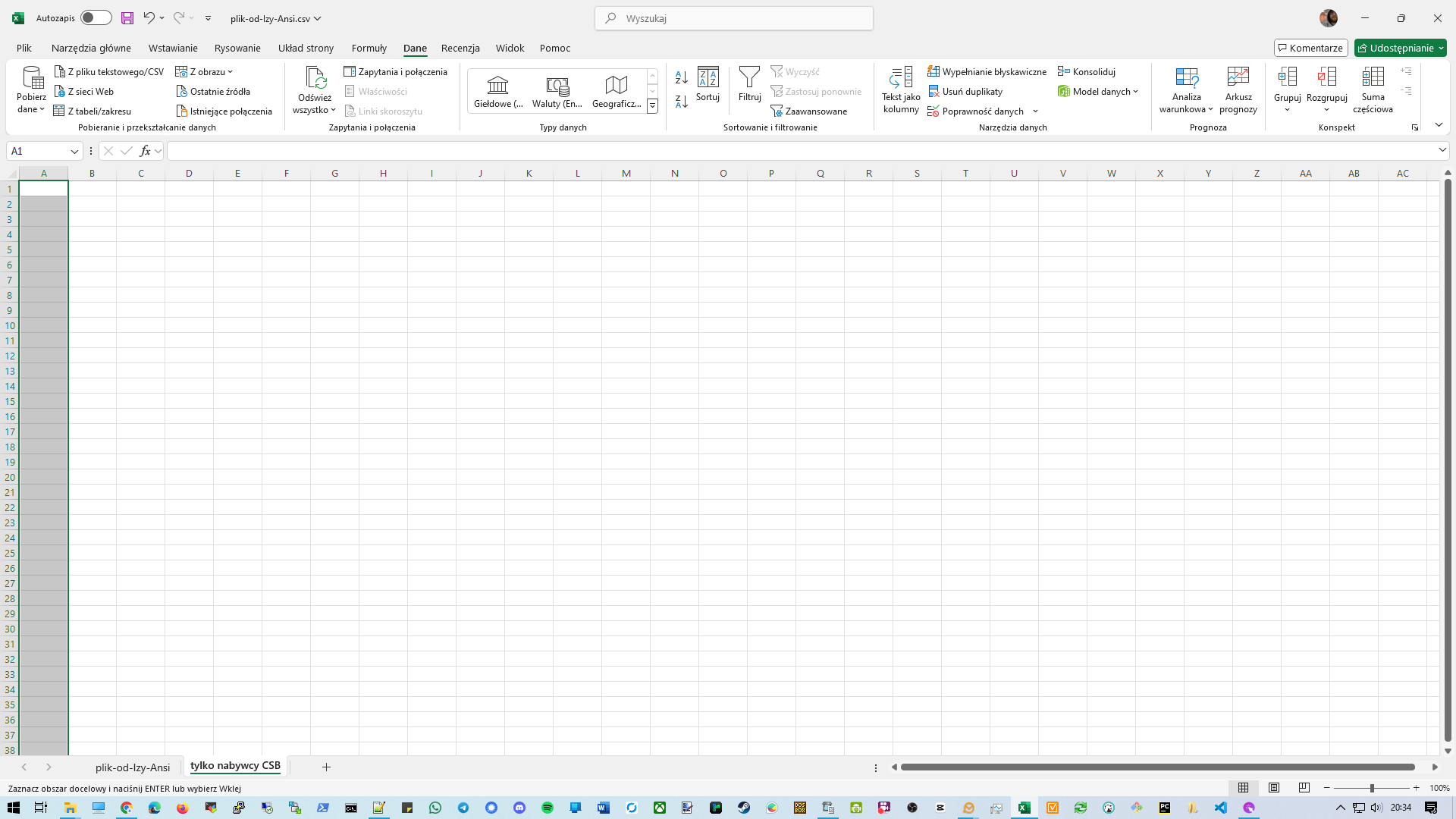Apply Suma częściowa subtotal
Image resolution: width=1456 pixels, height=819 pixels.
[x=1373, y=89]
